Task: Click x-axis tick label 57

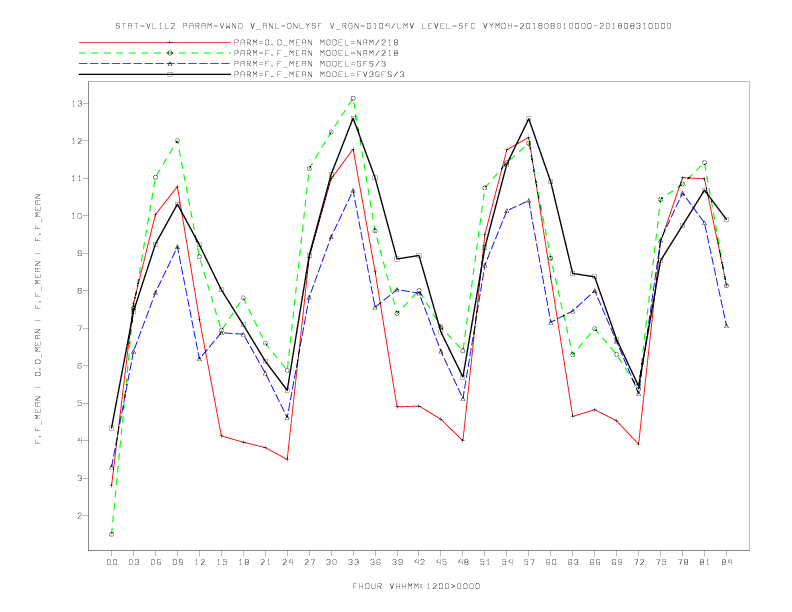Action: (529, 562)
